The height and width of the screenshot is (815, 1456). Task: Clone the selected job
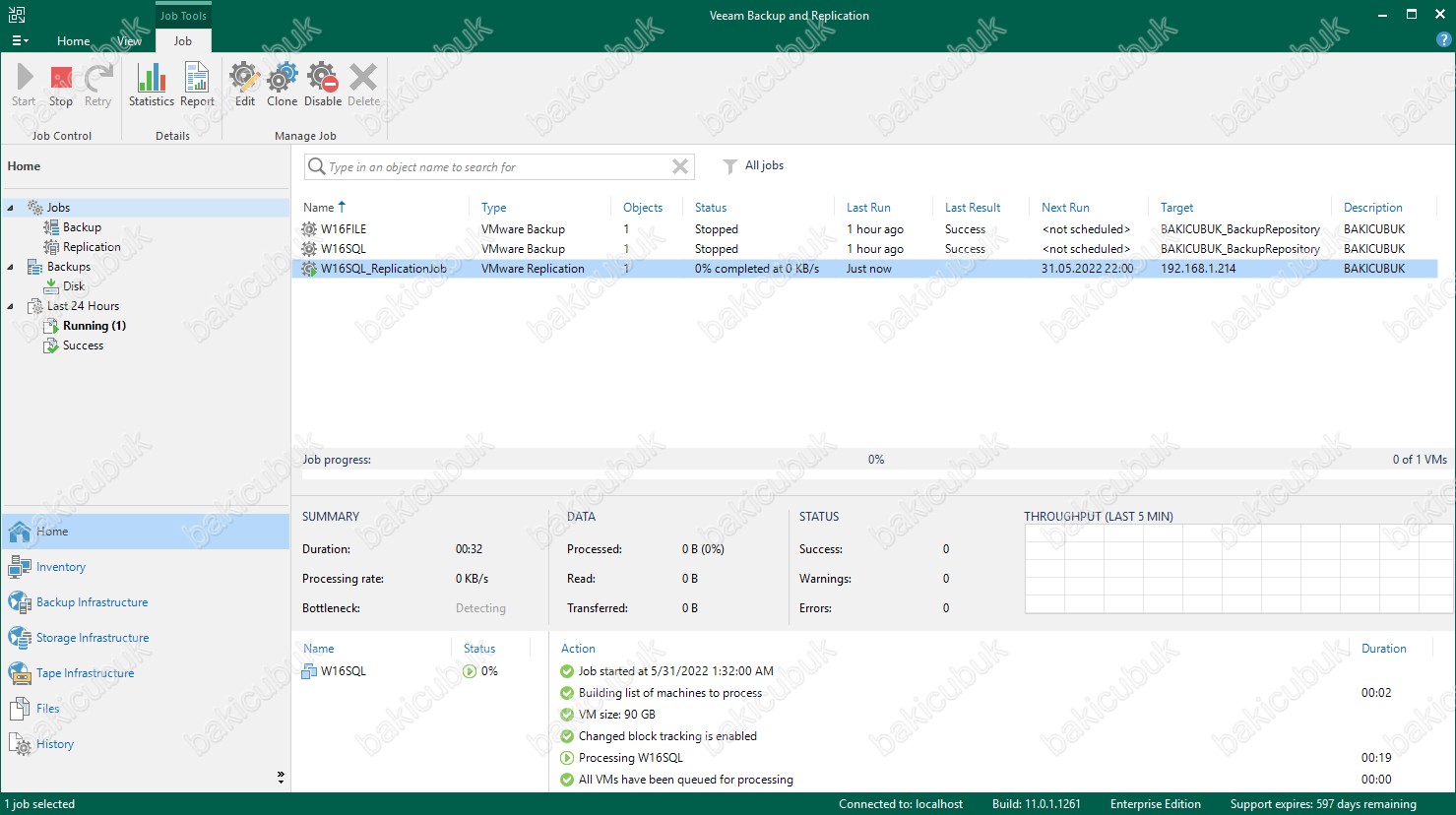[x=282, y=85]
